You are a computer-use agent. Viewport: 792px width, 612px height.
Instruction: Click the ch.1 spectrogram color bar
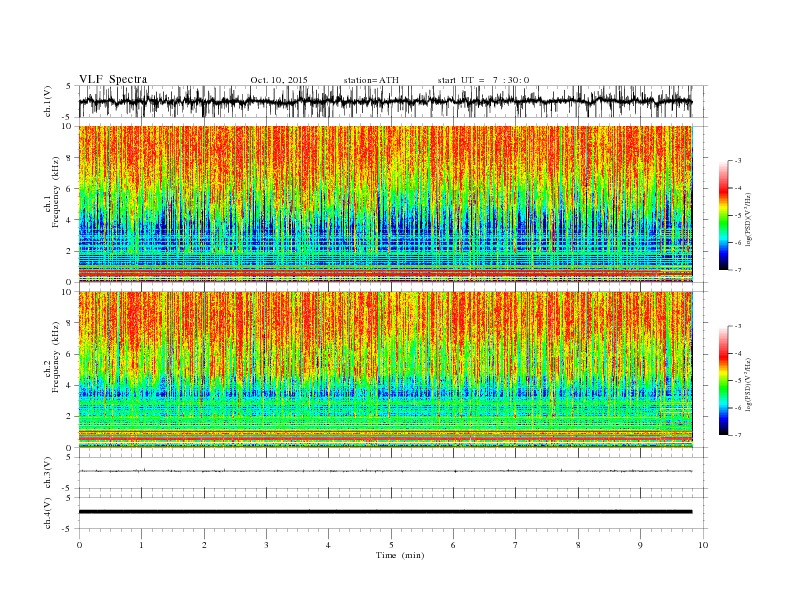click(723, 215)
